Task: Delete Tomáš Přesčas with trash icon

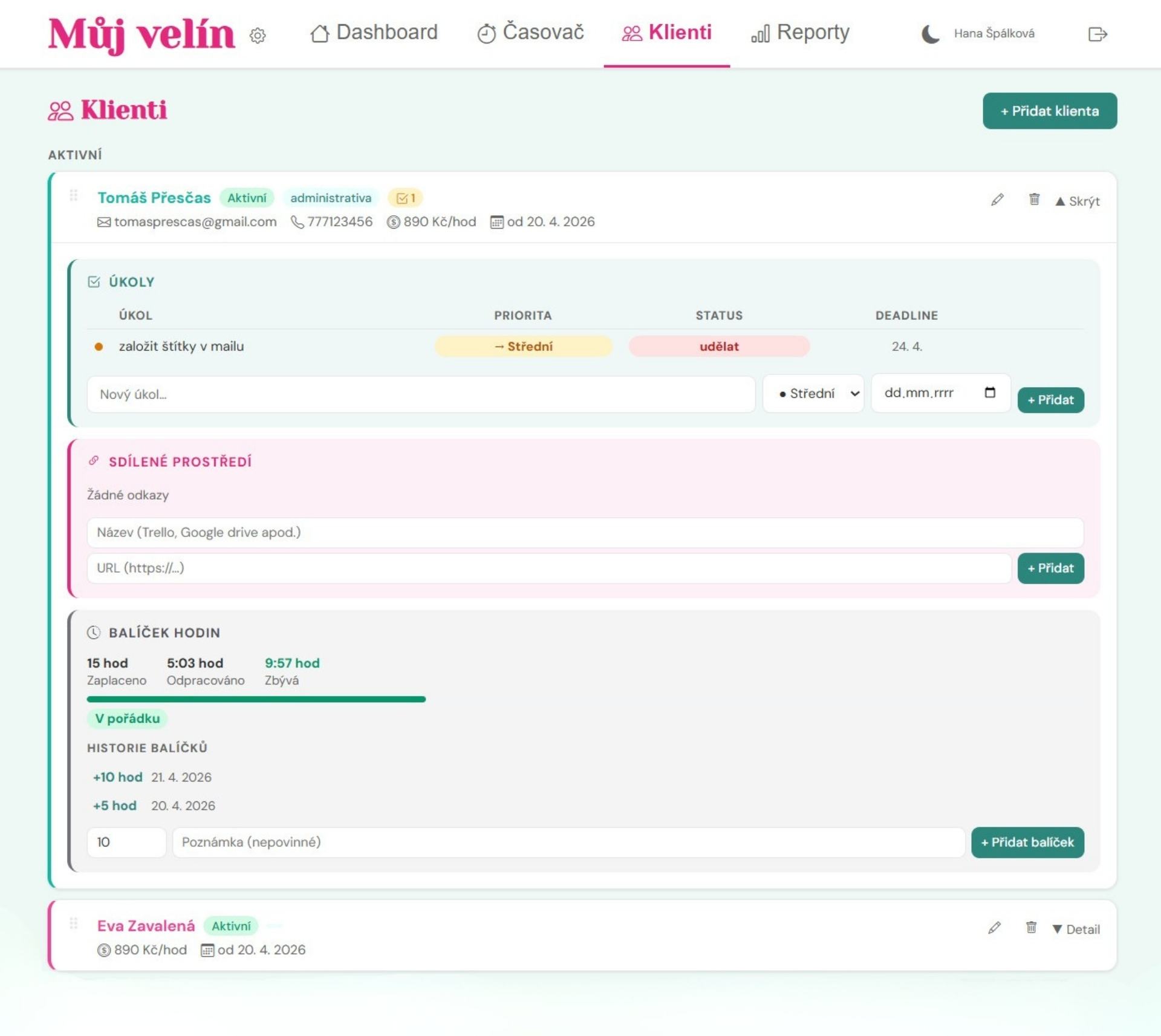Action: pos(1034,200)
